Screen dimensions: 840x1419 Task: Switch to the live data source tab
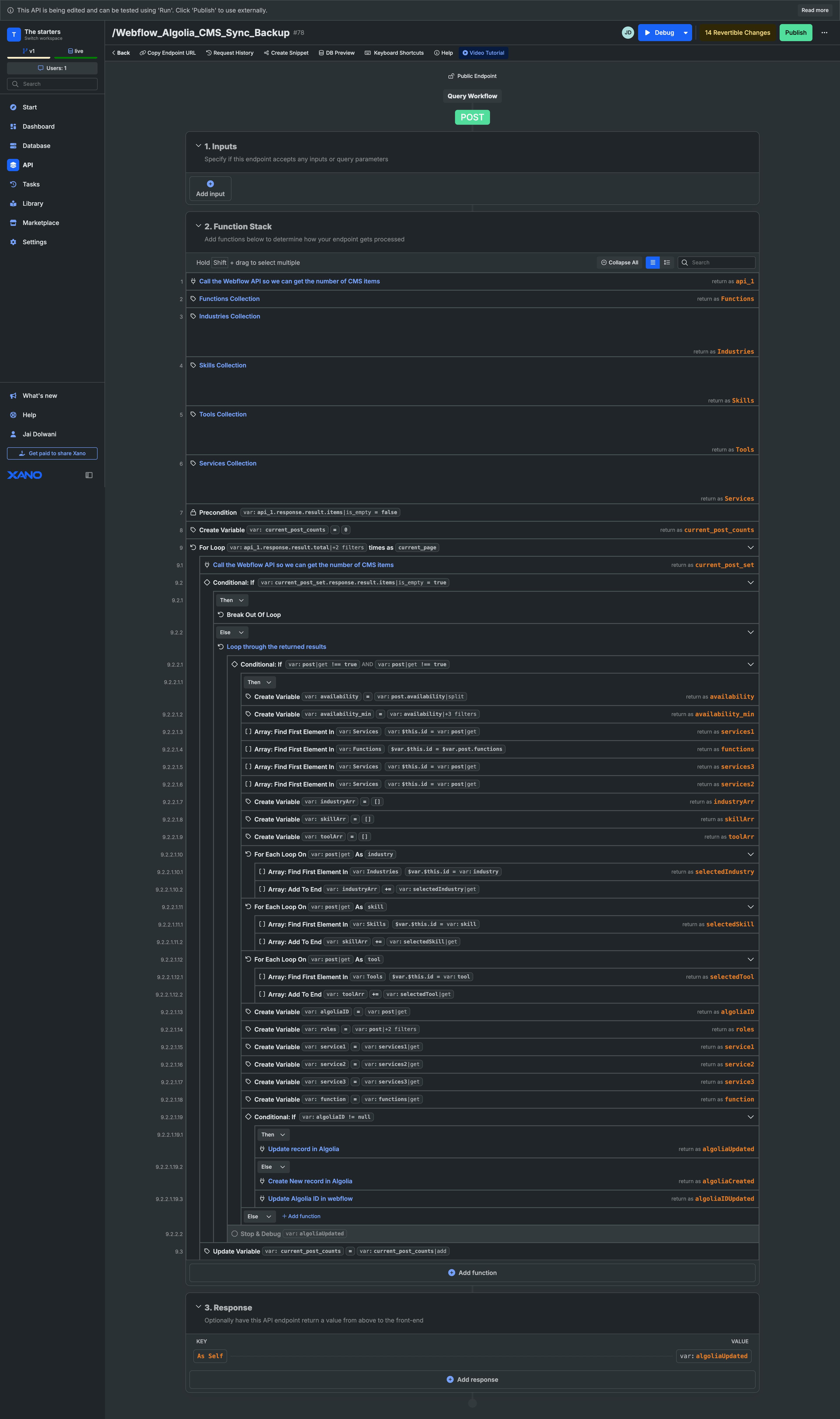pyautogui.click(x=76, y=51)
